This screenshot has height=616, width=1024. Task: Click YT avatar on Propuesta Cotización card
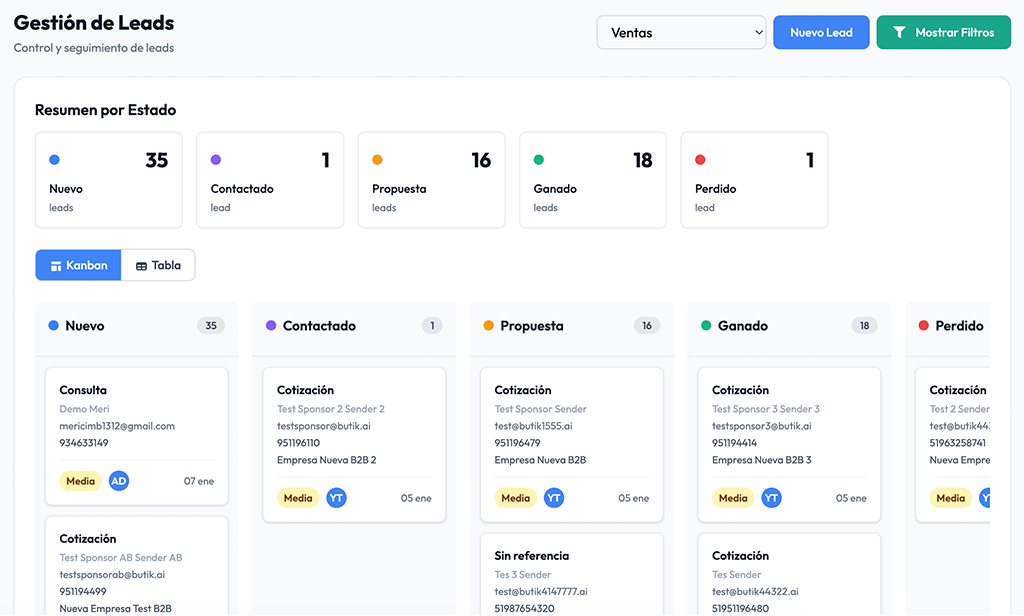click(x=554, y=498)
